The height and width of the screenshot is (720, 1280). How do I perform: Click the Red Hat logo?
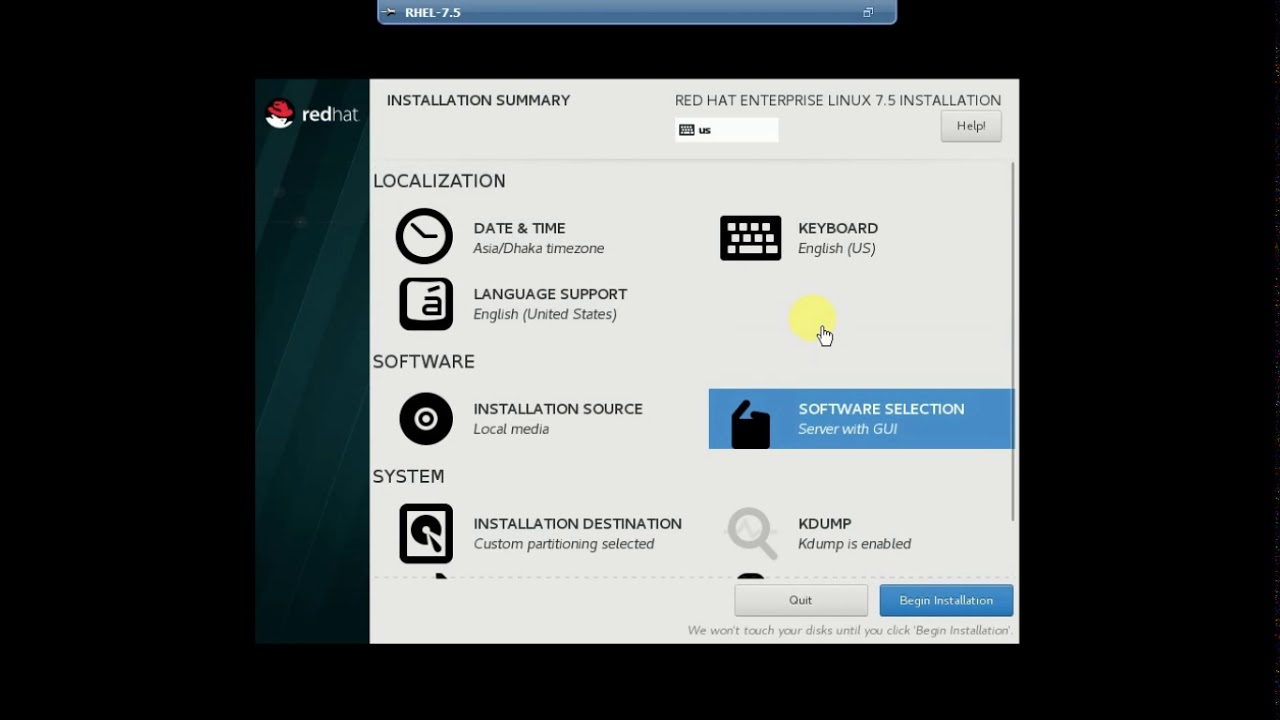[x=311, y=114]
